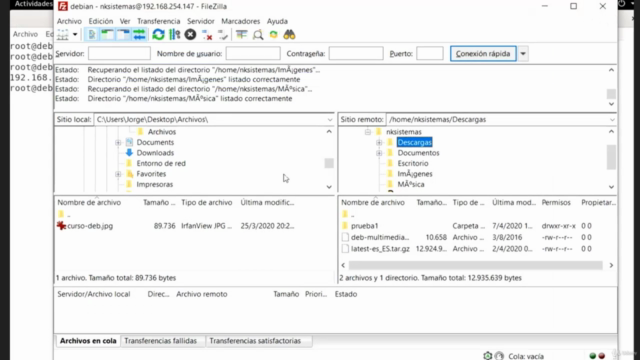640x360 pixels.
Task: Open the Marcadores menu
Action: tap(240, 21)
